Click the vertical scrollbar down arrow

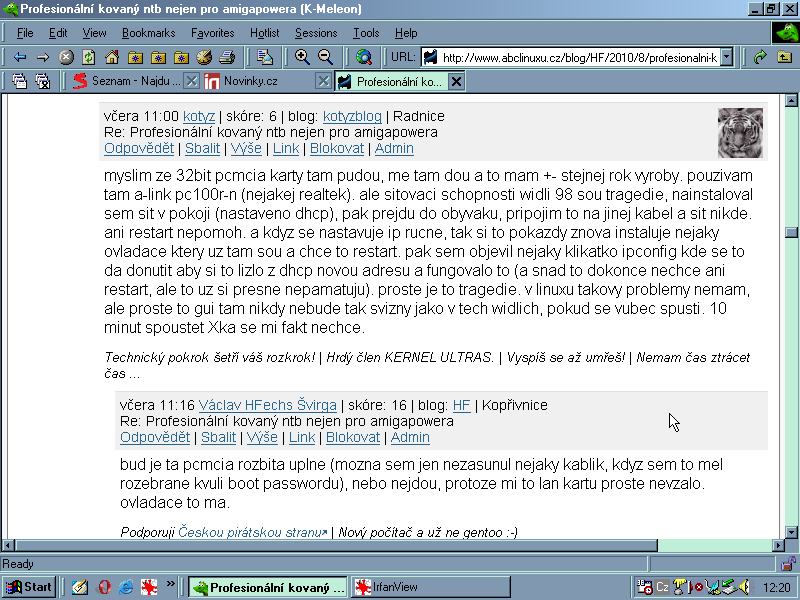pyautogui.click(x=791, y=533)
